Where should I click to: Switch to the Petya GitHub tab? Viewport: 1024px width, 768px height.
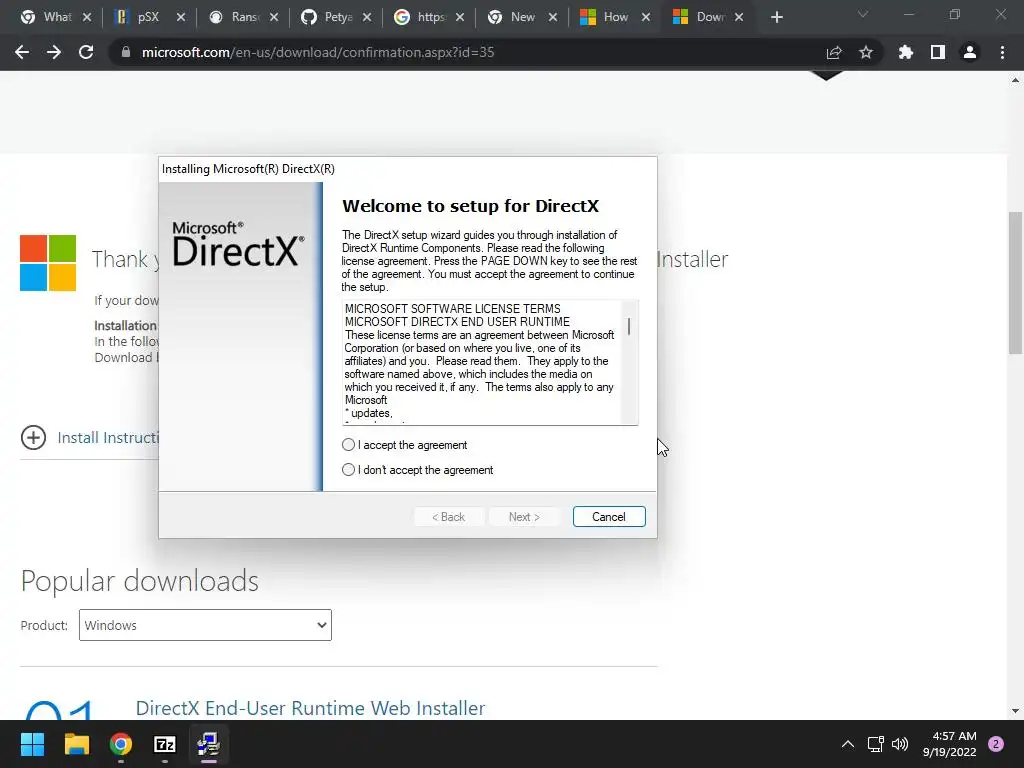[x=335, y=17]
